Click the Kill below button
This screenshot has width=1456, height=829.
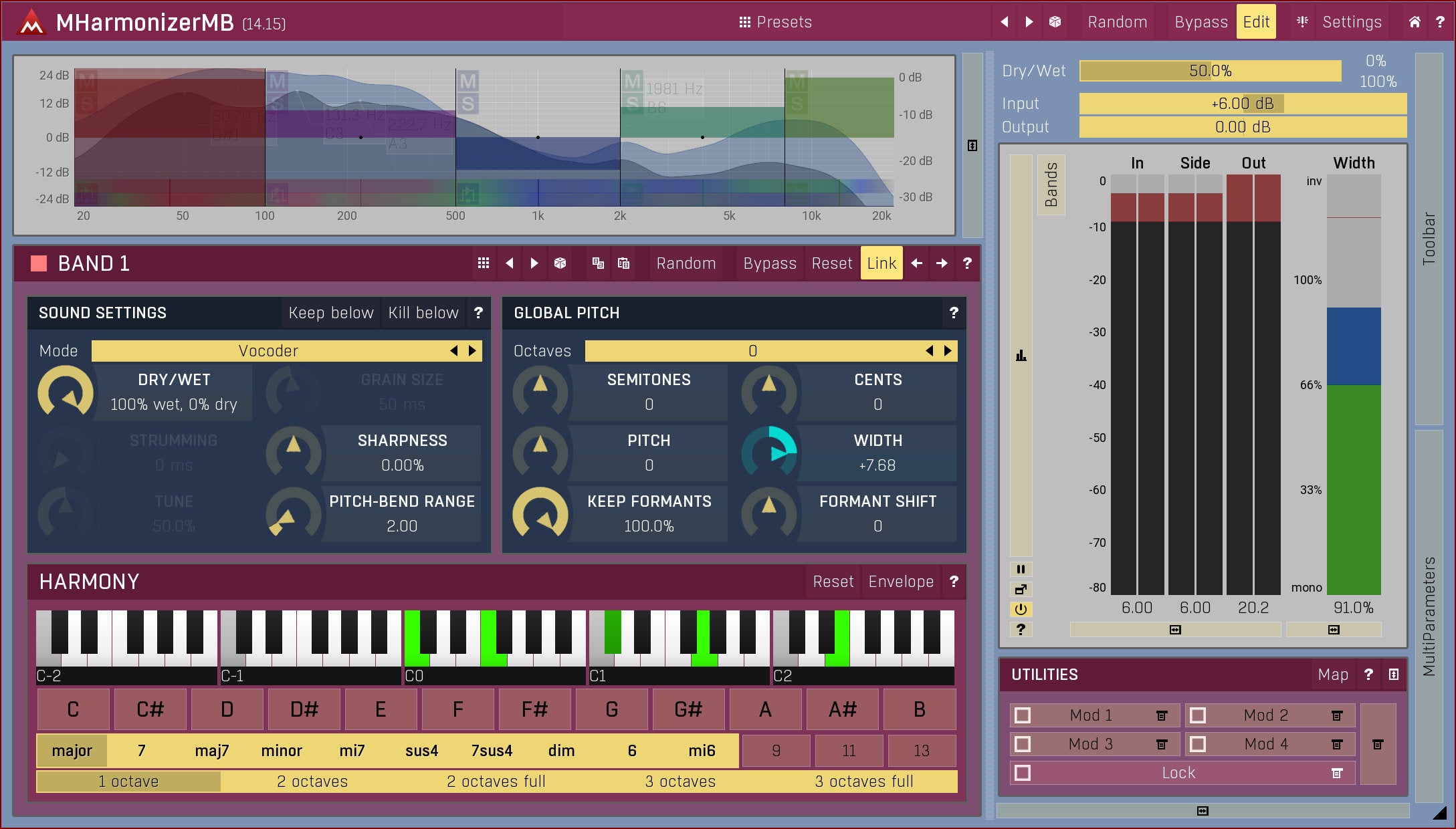tap(423, 313)
